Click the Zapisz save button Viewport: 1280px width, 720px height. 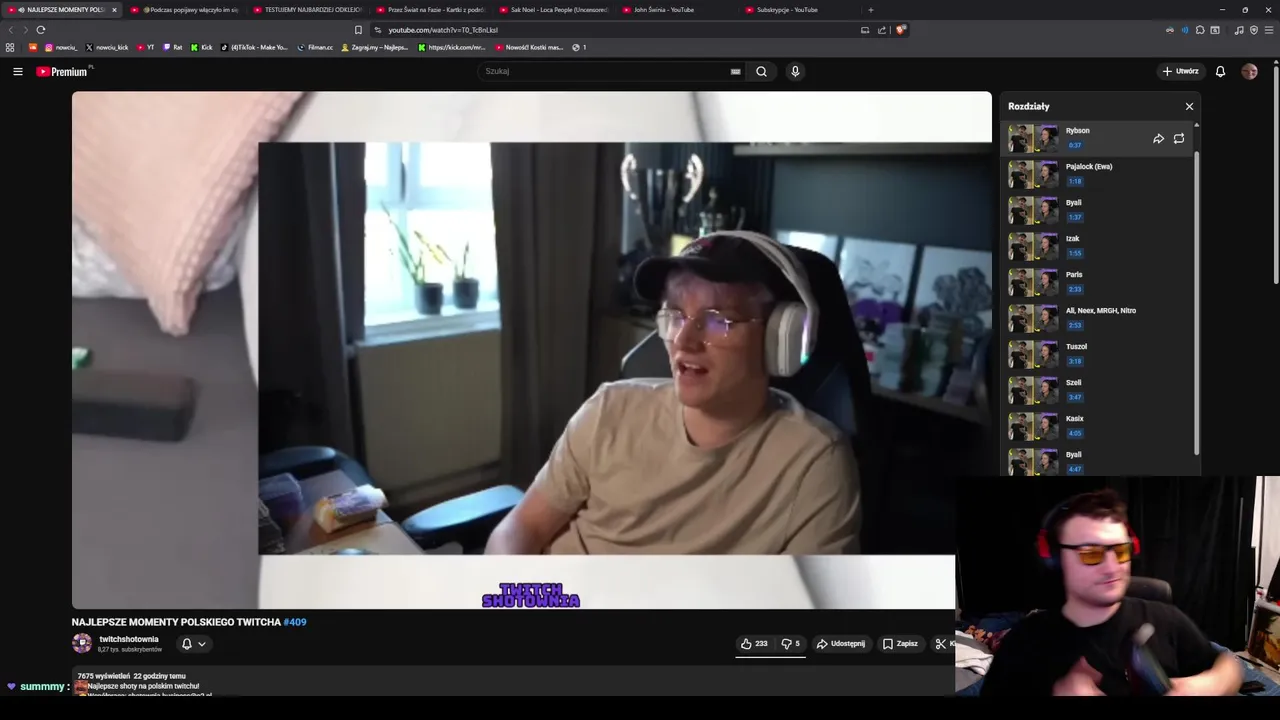pyautogui.click(x=900, y=644)
